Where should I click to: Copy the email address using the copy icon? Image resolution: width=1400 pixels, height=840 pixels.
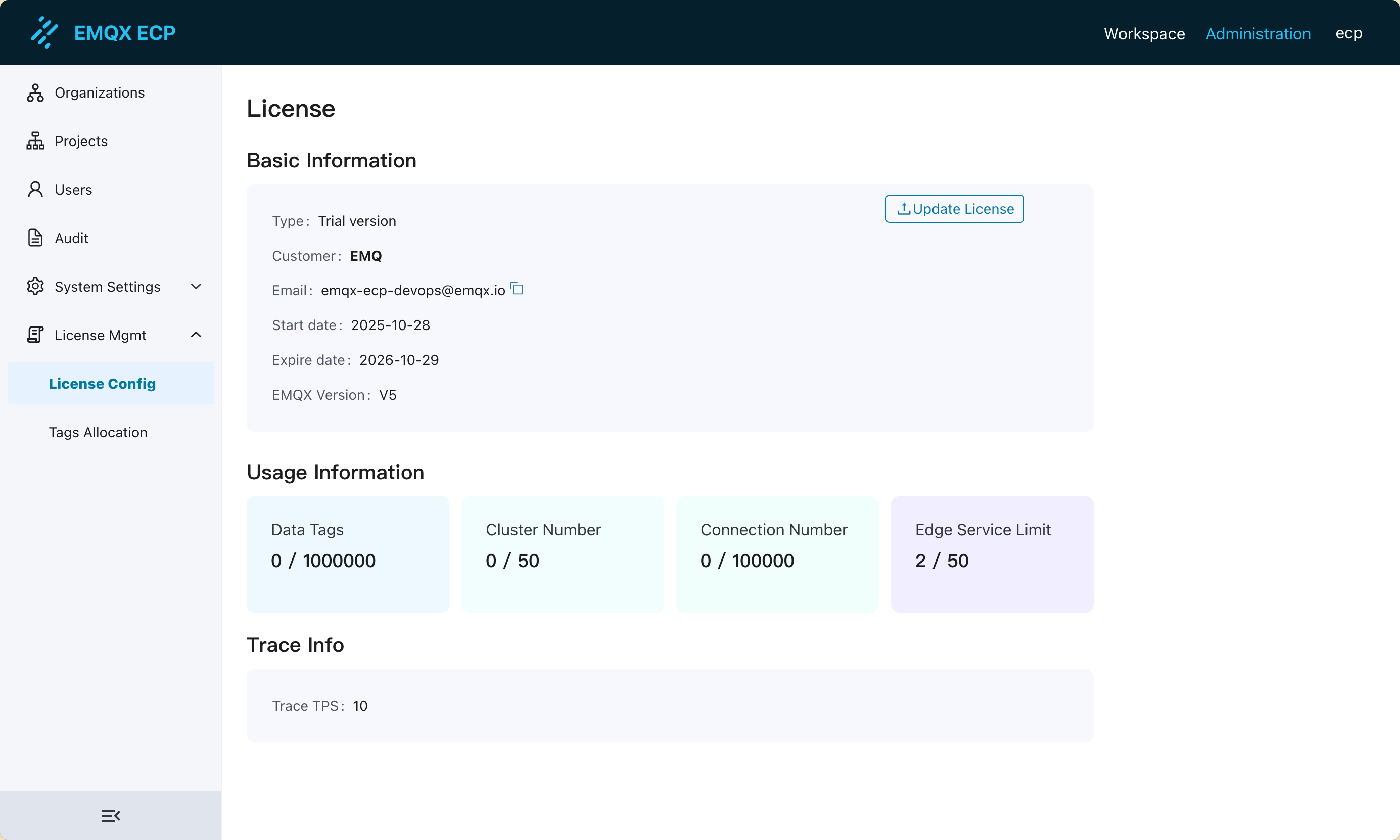pos(516,289)
